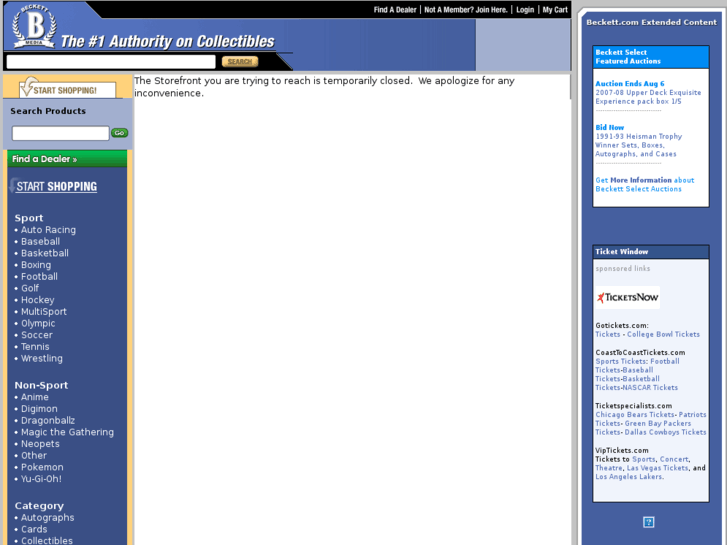Click the content frame scrollbar
This screenshot has width=727, height=545.
coord(571,87)
